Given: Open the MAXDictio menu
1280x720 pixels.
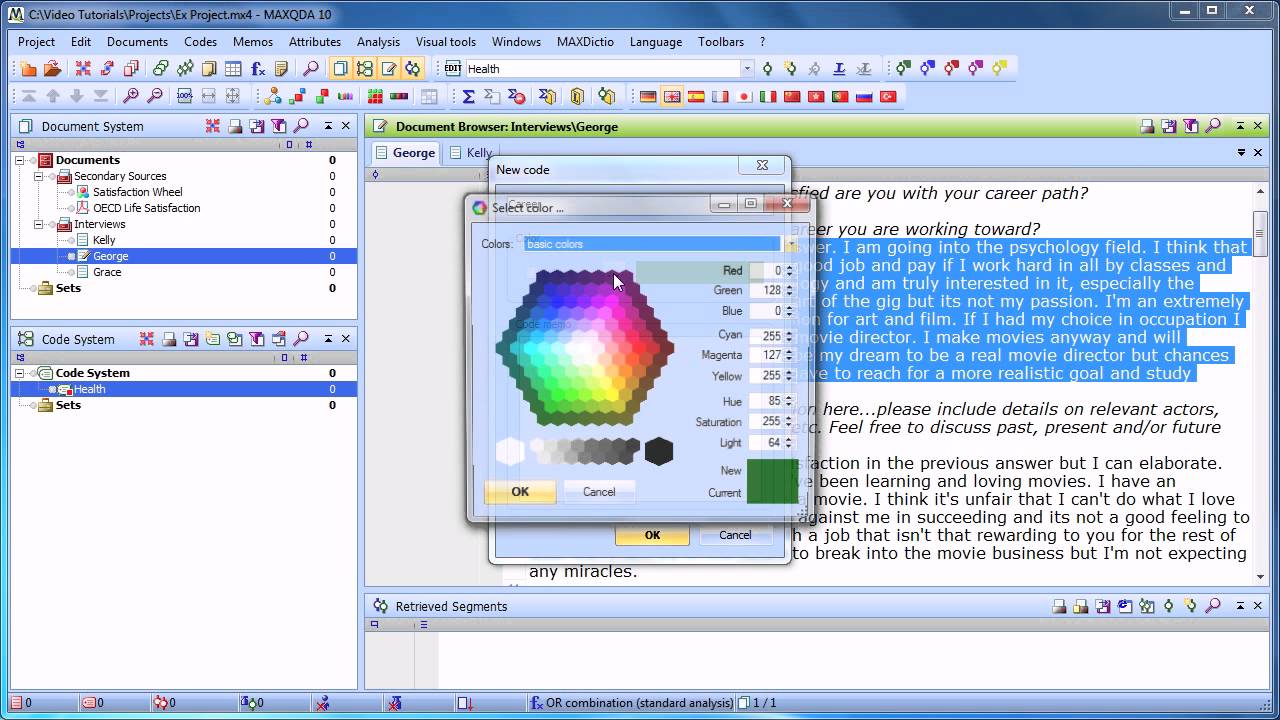Looking at the screenshot, I should click(x=585, y=42).
